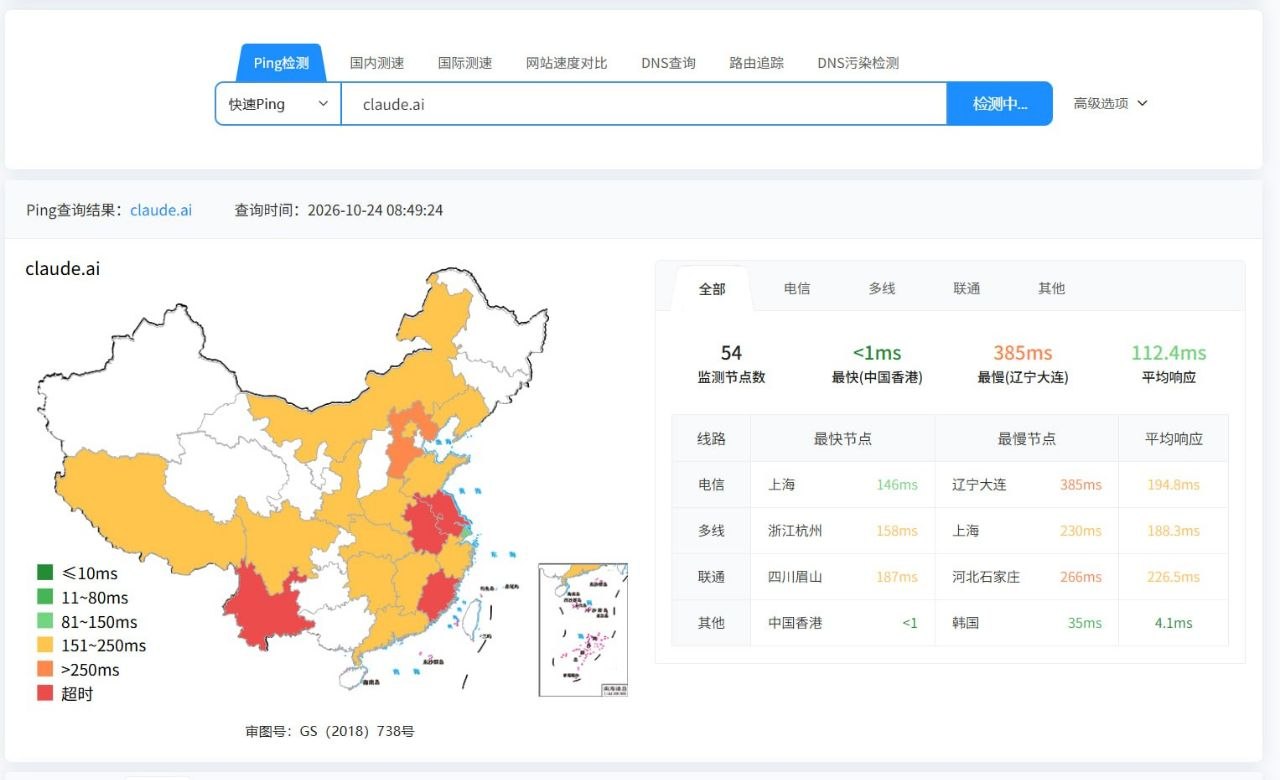Image resolution: width=1280 pixels, height=780 pixels.
Task: Open the 路由追踪 tab
Action: [757, 63]
